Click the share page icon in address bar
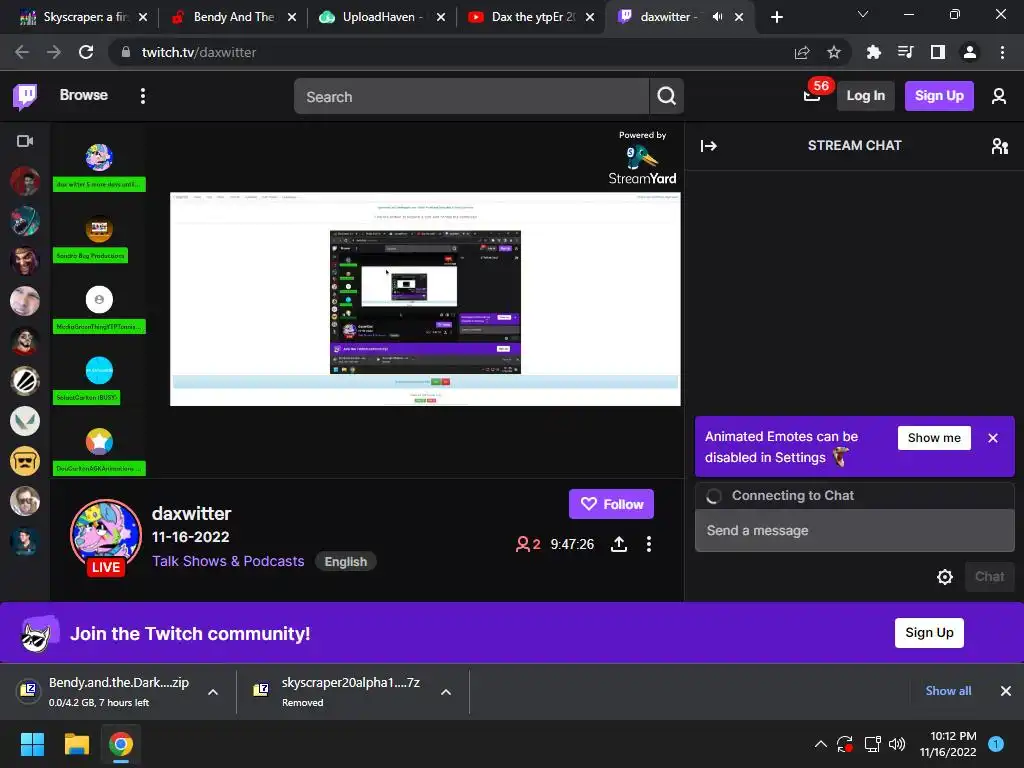 (x=802, y=52)
